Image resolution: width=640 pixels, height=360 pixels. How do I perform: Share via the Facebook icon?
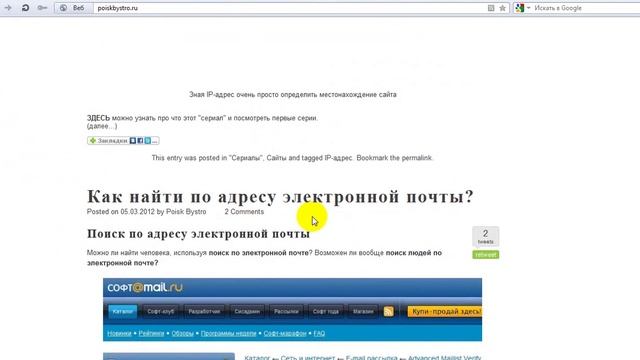click(140, 140)
